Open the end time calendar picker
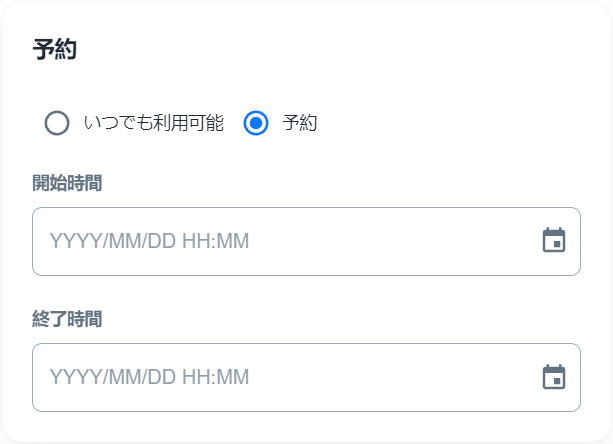The height and width of the screenshot is (444, 613). (x=554, y=377)
